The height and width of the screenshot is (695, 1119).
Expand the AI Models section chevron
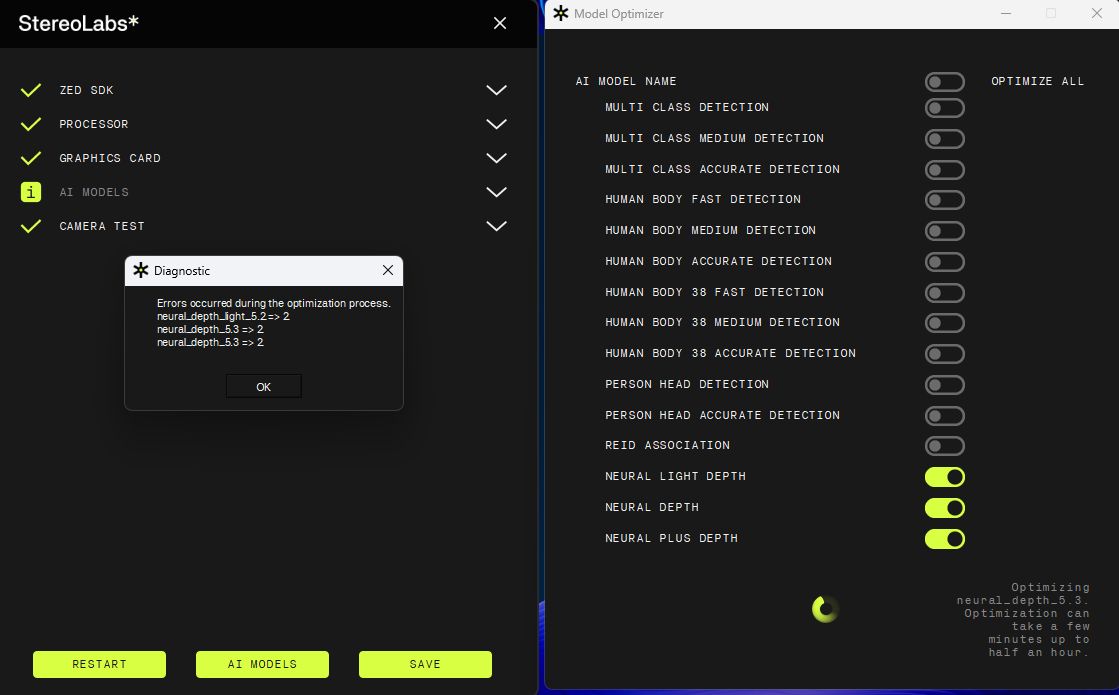pyautogui.click(x=496, y=192)
